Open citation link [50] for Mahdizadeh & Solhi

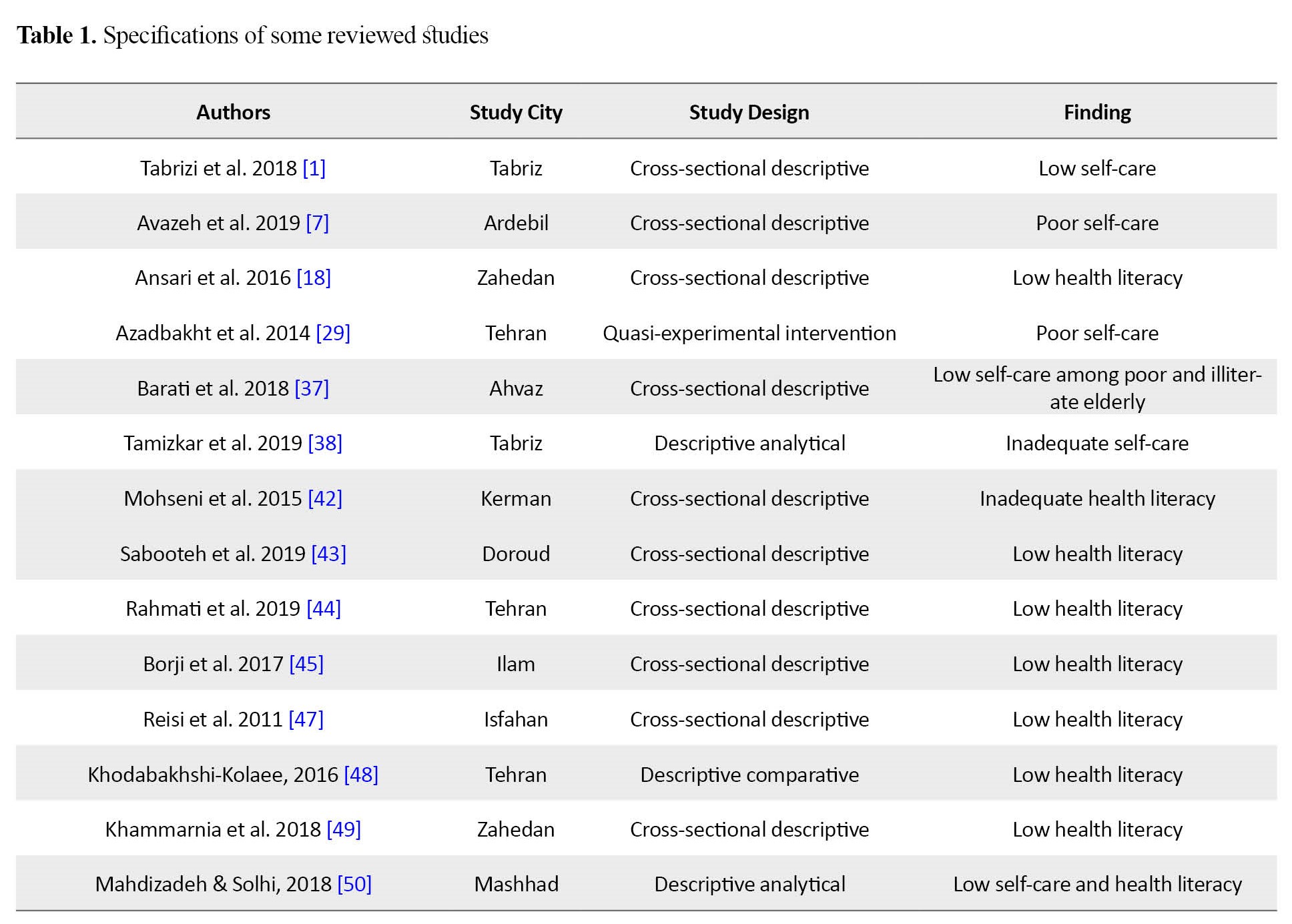(x=354, y=884)
